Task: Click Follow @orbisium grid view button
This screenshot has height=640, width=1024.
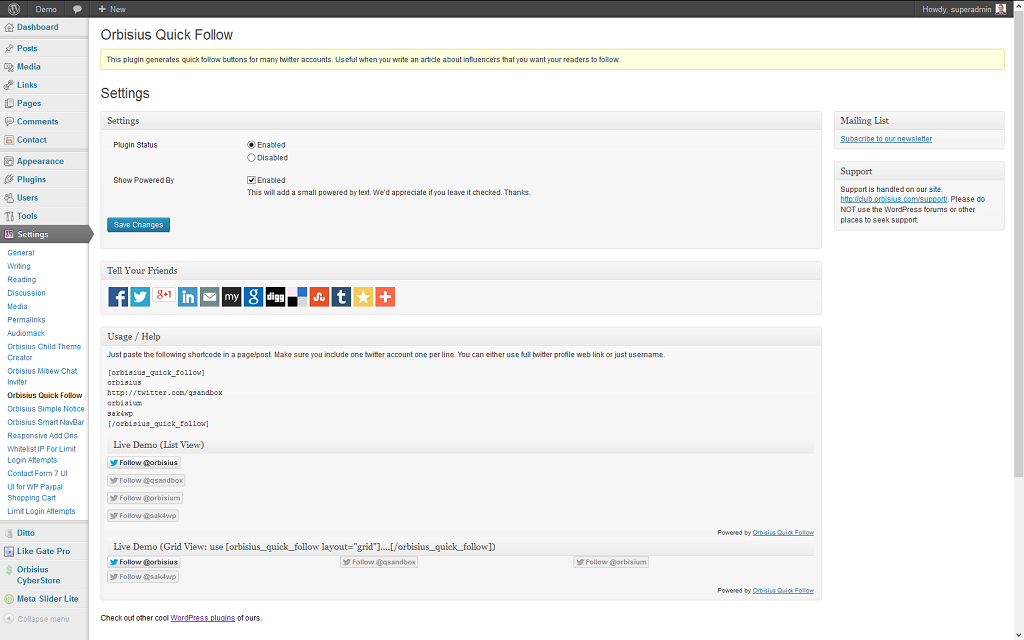Action: tap(611, 562)
